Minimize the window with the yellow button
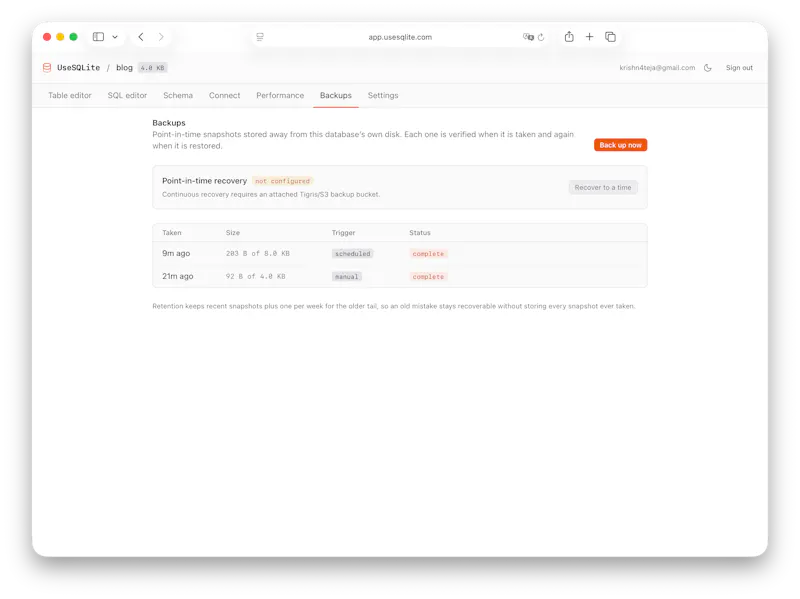 60,37
